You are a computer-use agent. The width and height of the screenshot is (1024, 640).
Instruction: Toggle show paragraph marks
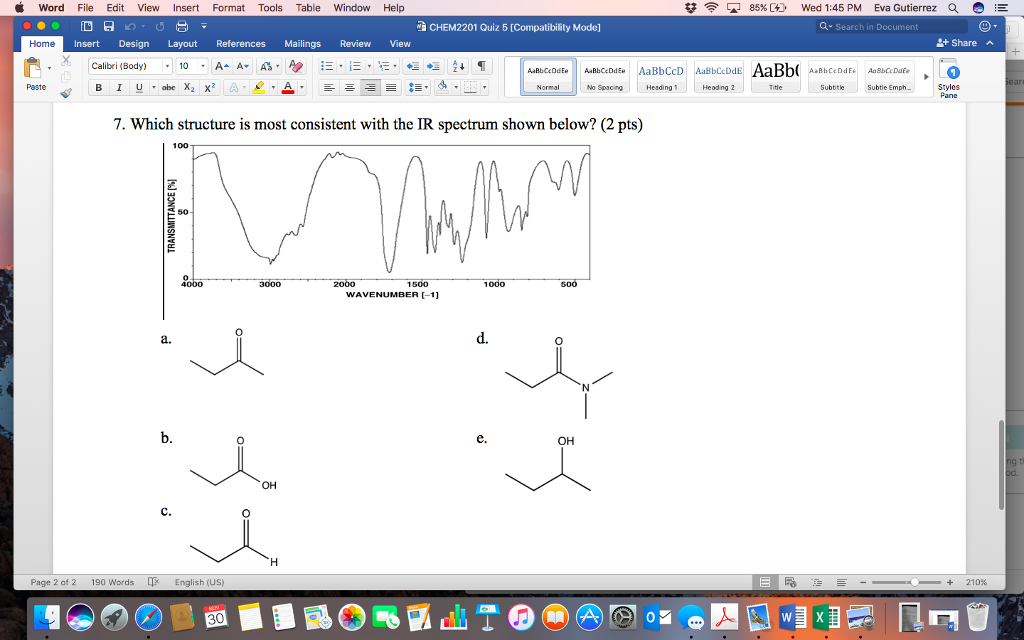pos(482,66)
